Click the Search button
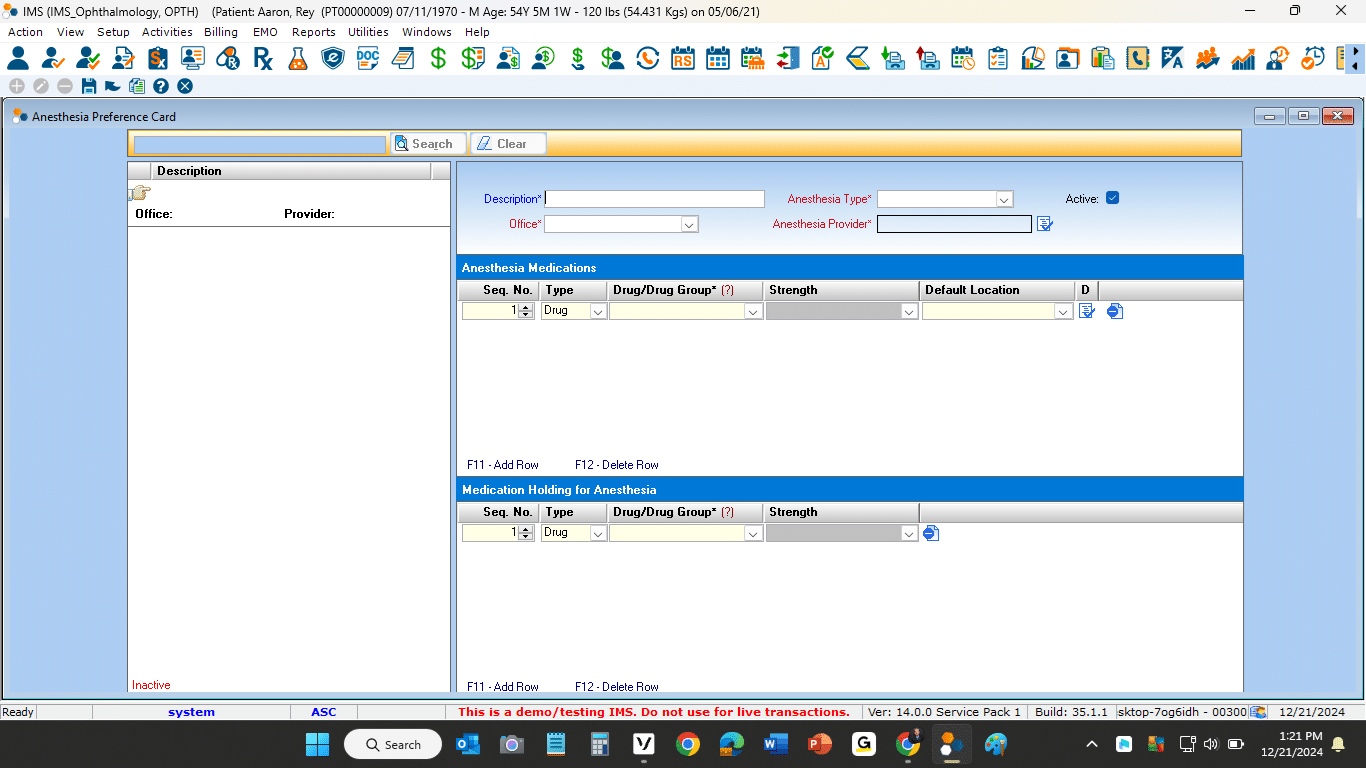Viewport: 1366px width, 768px height. 429,144
